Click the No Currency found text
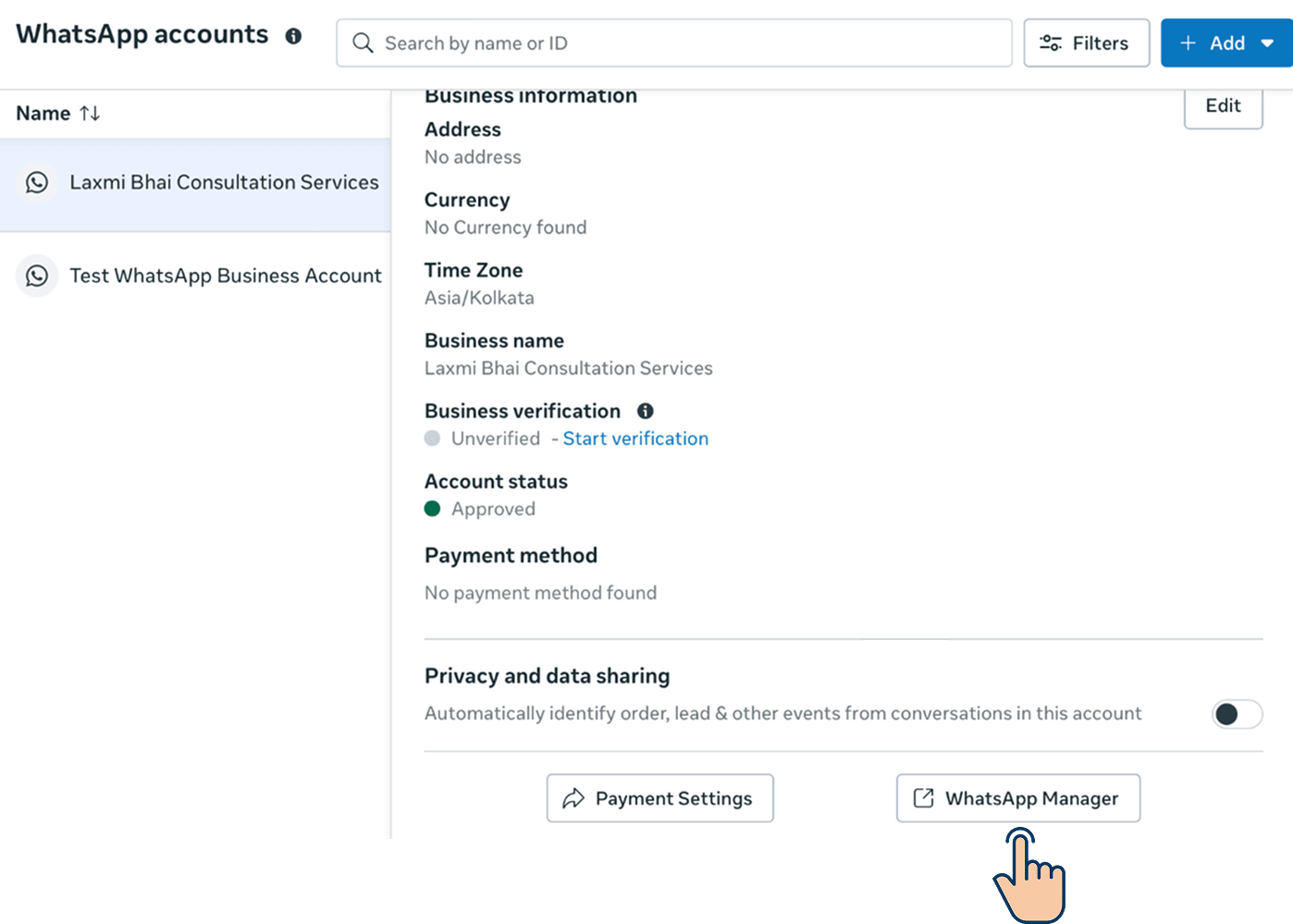 [x=505, y=228]
